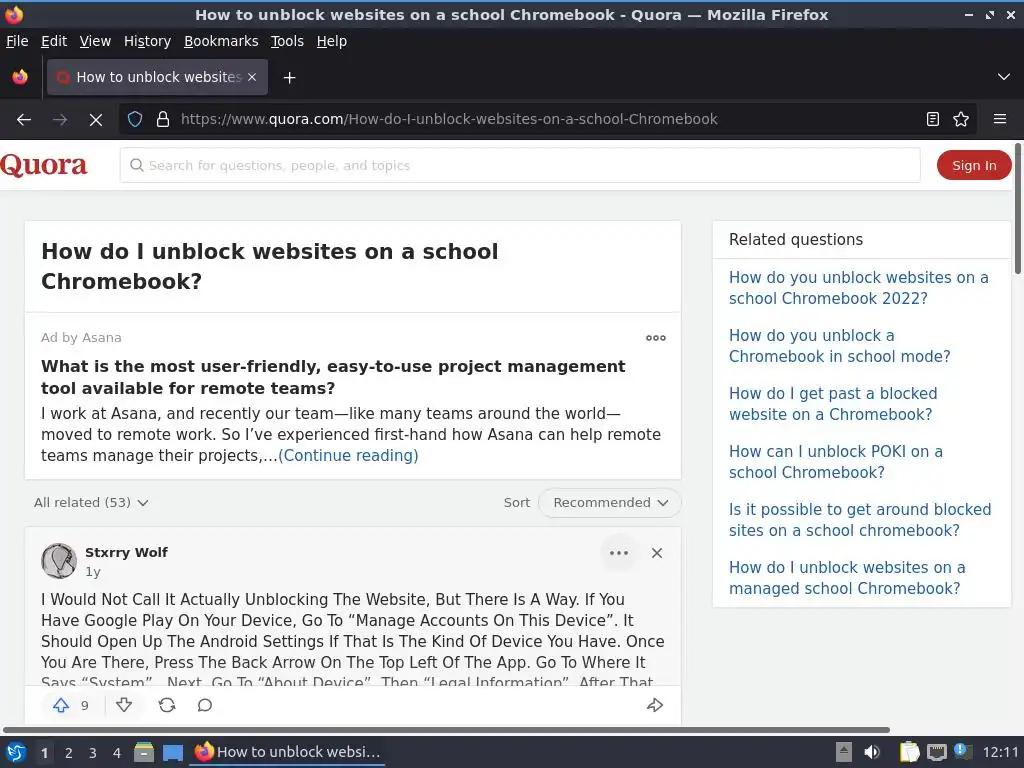The width and height of the screenshot is (1024, 768).
Task: Downvote Stxrry Wolf's answer
Action: (124, 705)
